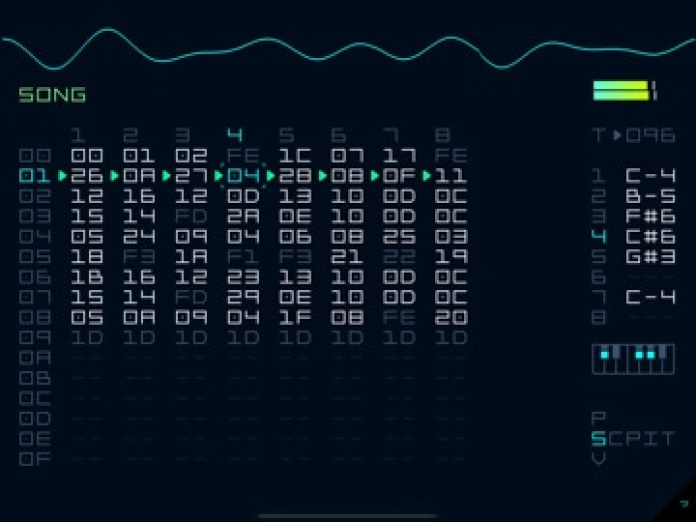Select chain 1B in row 06
Viewport: 696px width, 522px height.
87,277
